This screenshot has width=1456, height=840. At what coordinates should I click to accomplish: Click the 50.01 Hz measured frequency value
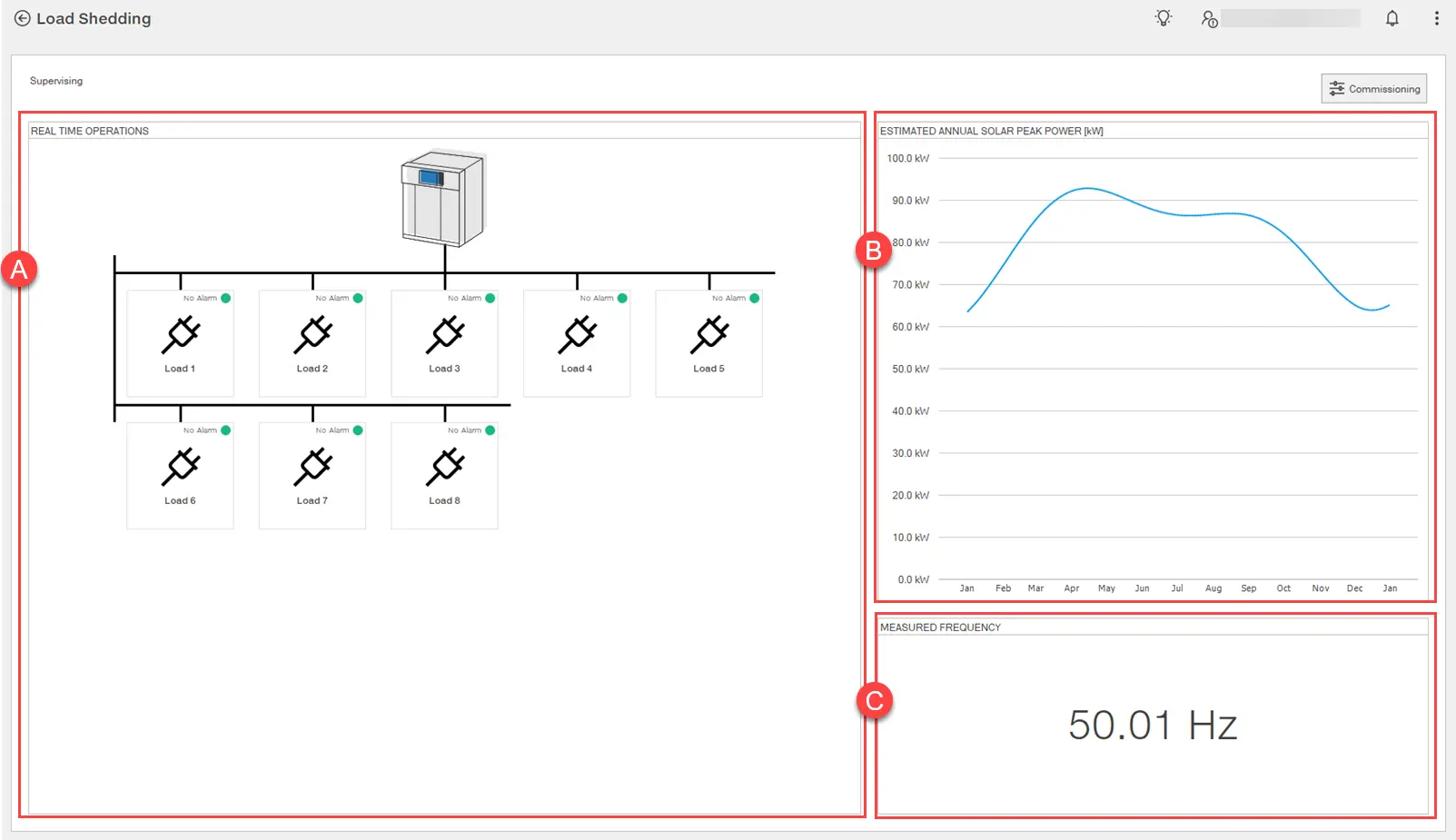1152,726
